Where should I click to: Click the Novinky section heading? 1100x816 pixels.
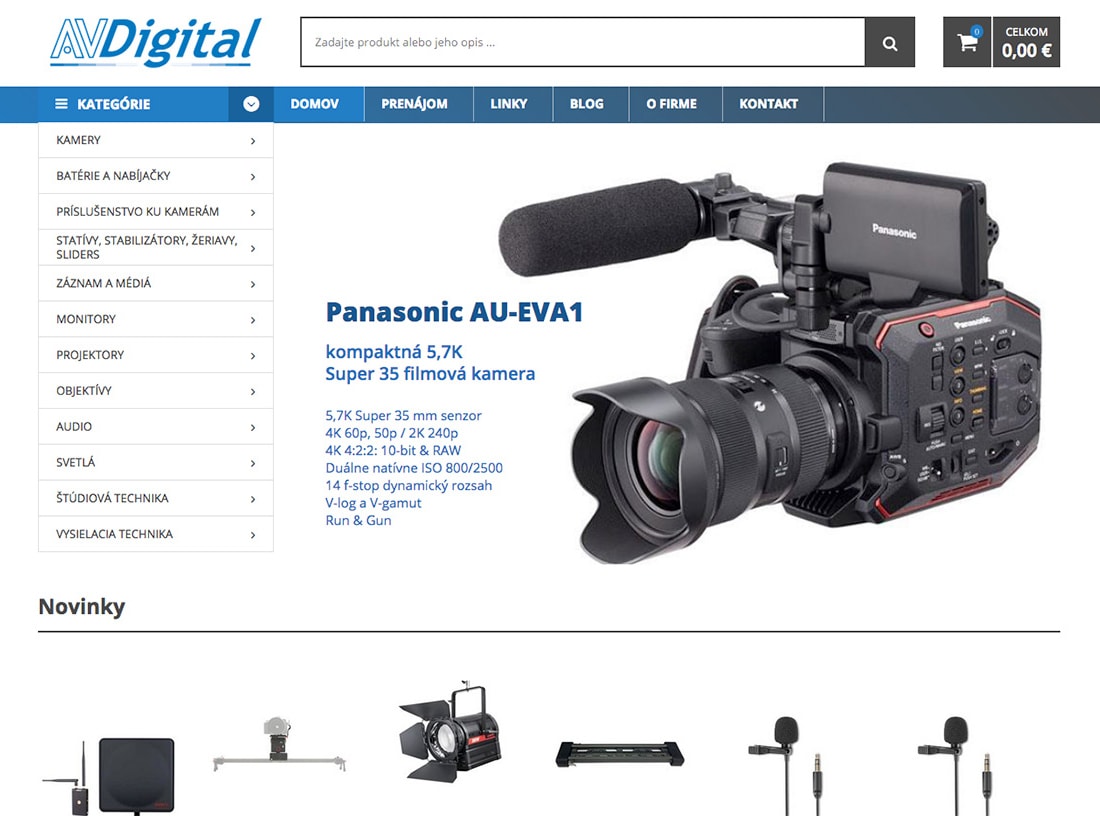click(82, 606)
